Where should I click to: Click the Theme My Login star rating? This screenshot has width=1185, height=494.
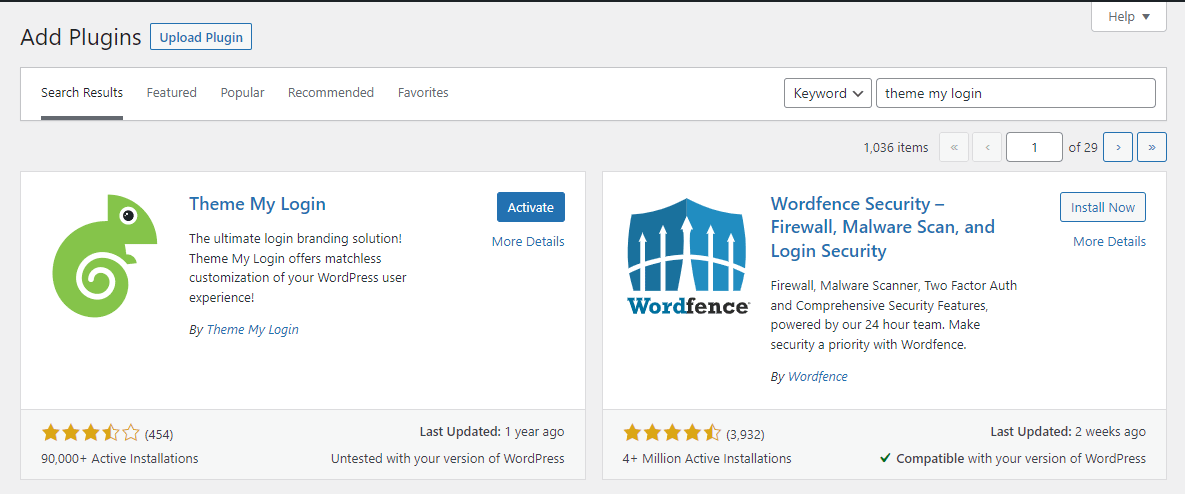point(91,433)
